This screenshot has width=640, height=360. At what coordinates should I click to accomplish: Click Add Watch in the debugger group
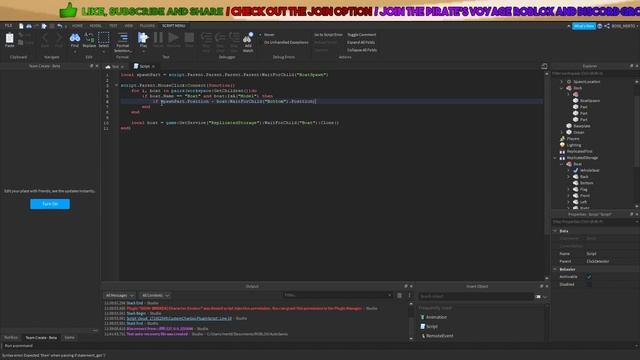(x=248, y=42)
